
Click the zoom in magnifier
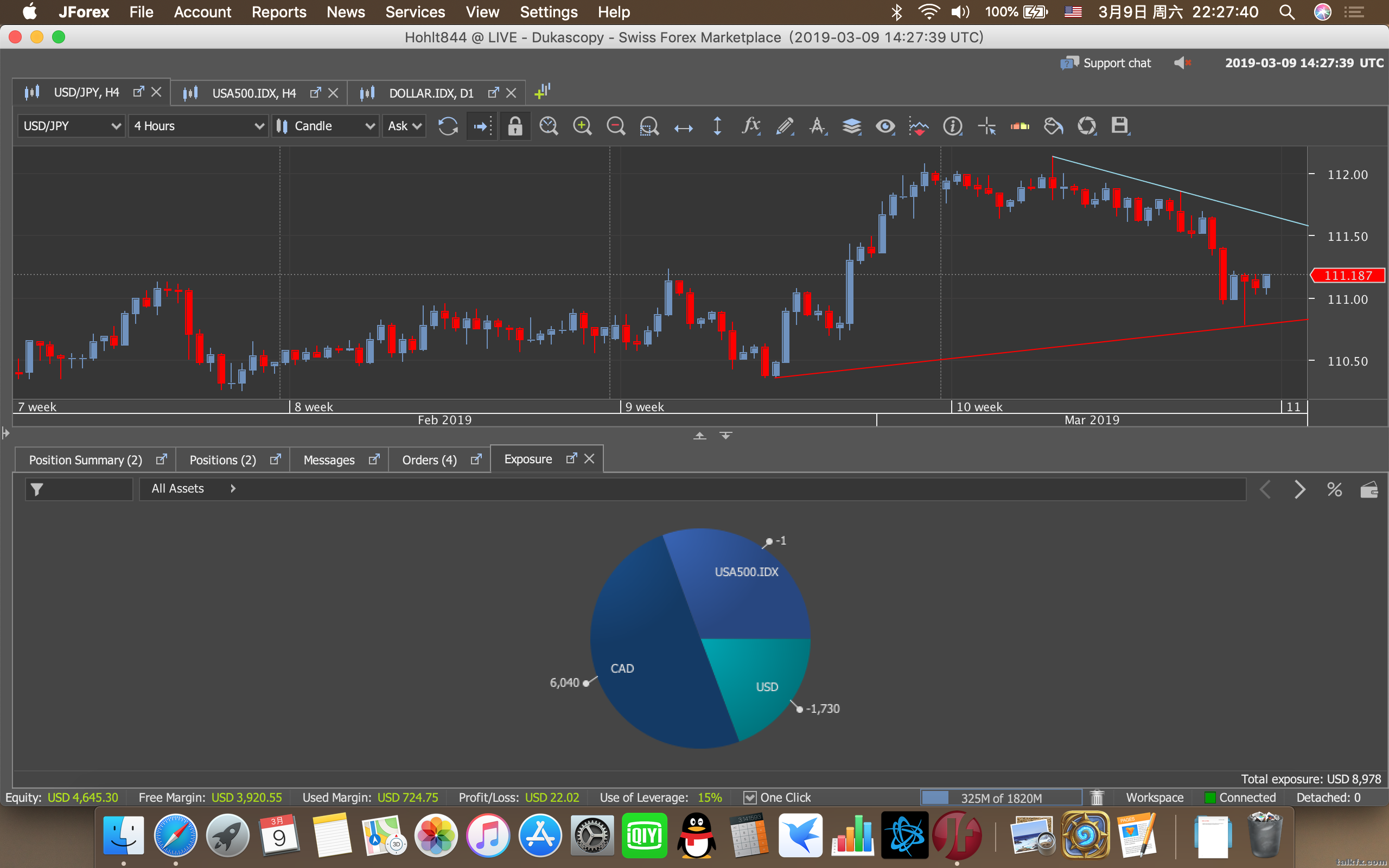(582, 126)
